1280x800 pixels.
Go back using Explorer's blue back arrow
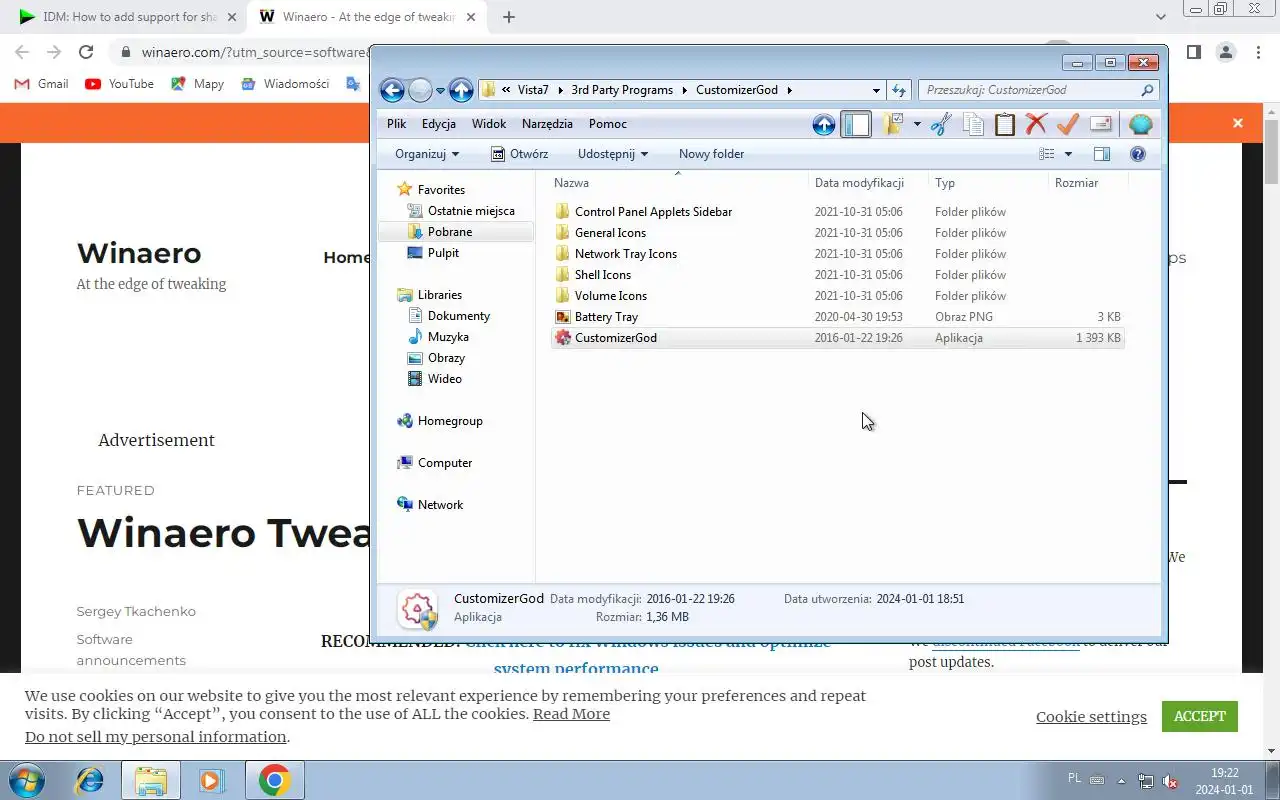[x=392, y=91]
